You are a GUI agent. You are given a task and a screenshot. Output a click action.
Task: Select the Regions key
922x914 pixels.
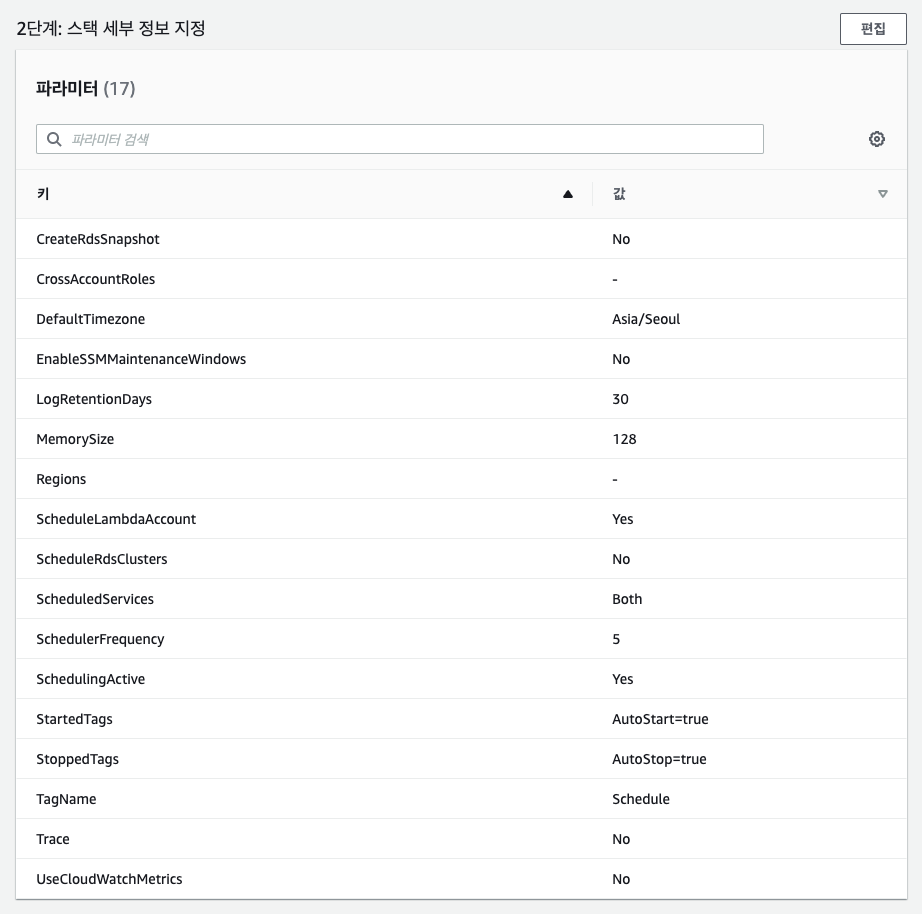(x=61, y=479)
